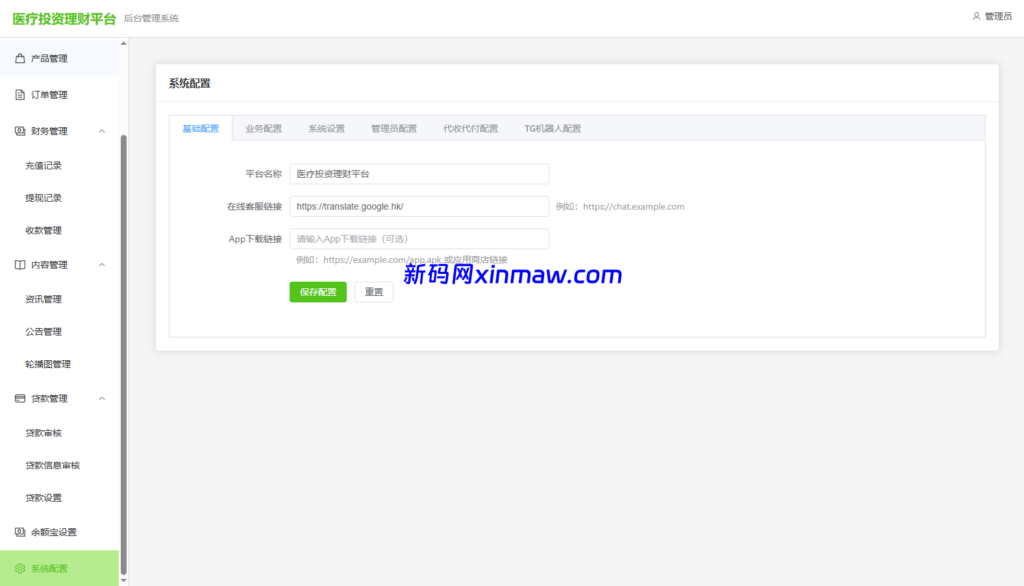Viewport: 1024px width, 586px height.
Task: Collapse the 内容管理 menu chevron
Action: (102, 265)
